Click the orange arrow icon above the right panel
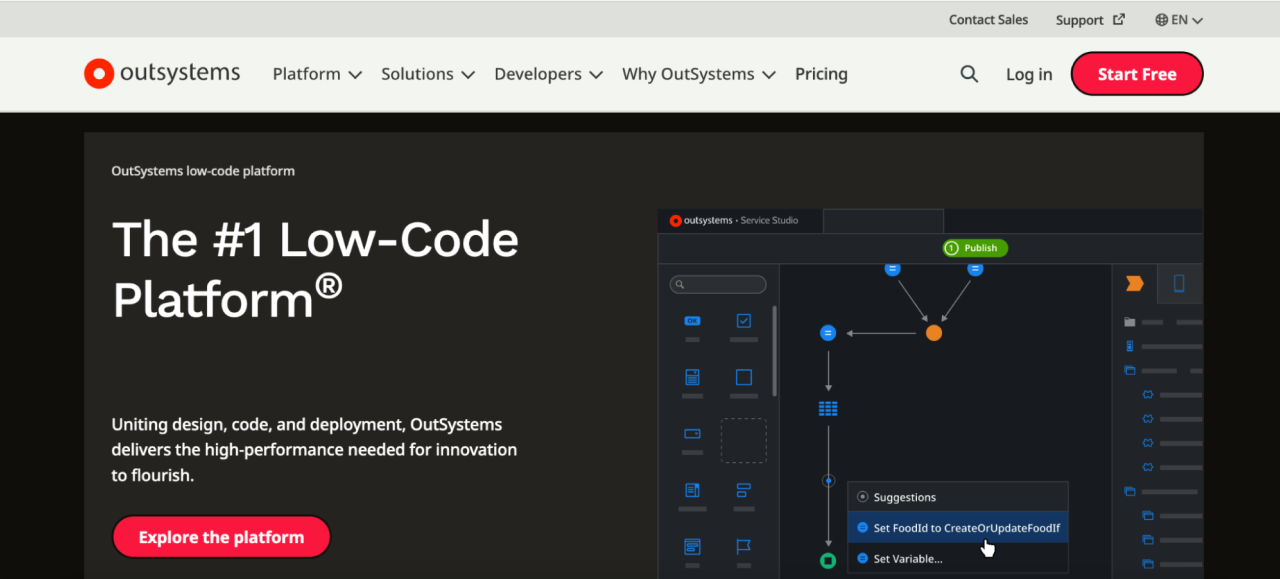The width and height of the screenshot is (1280, 579). (1134, 283)
